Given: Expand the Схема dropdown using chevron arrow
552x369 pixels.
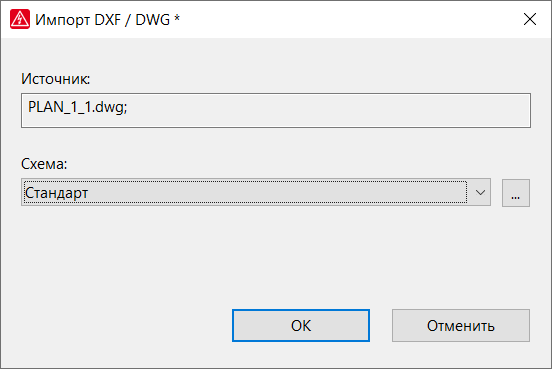Looking at the screenshot, I should 480,192.
